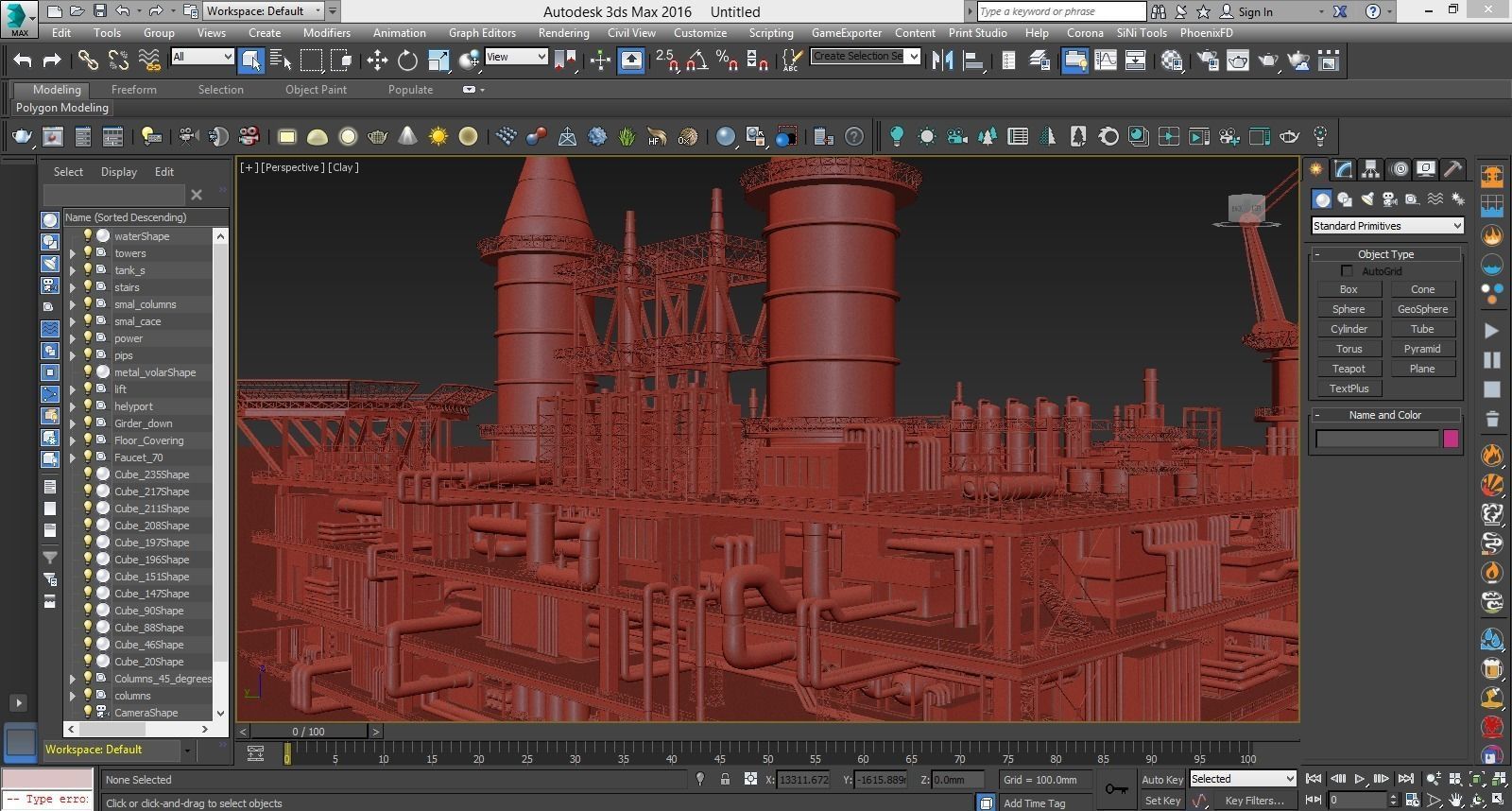Open Key Filters dialog

pos(1255,801)
